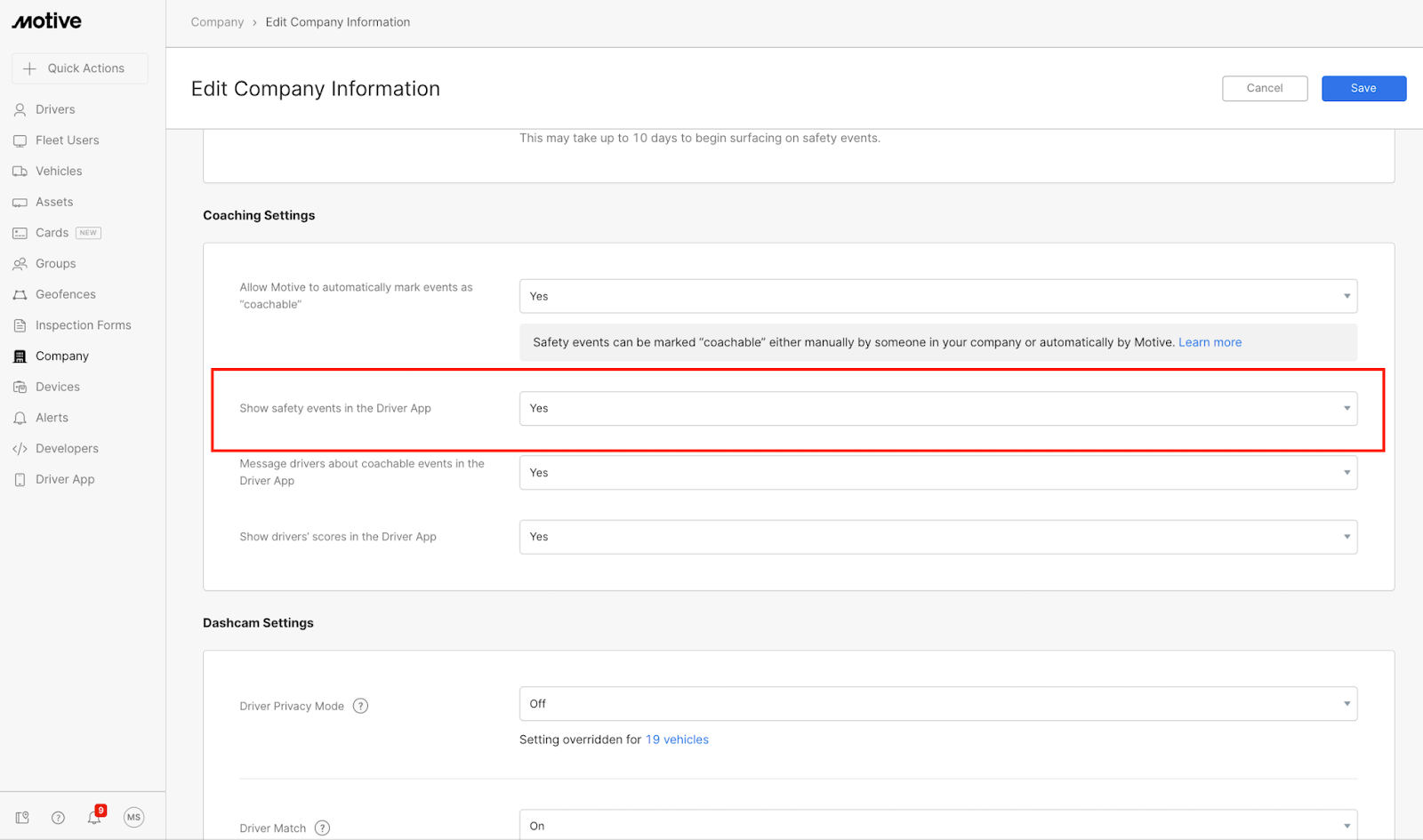The image size is (1423, 840).
Task: Click the Groups people icon
Action: 20,264
